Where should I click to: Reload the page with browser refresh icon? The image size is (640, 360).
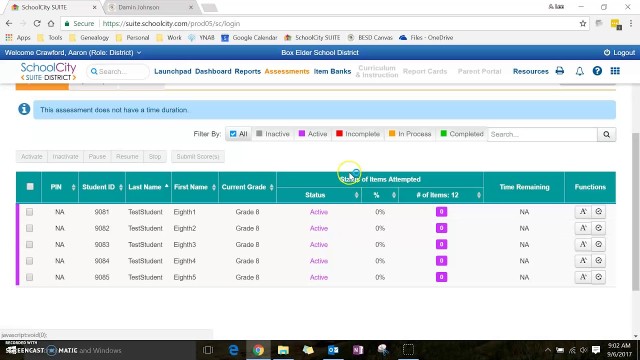(37, 23)
